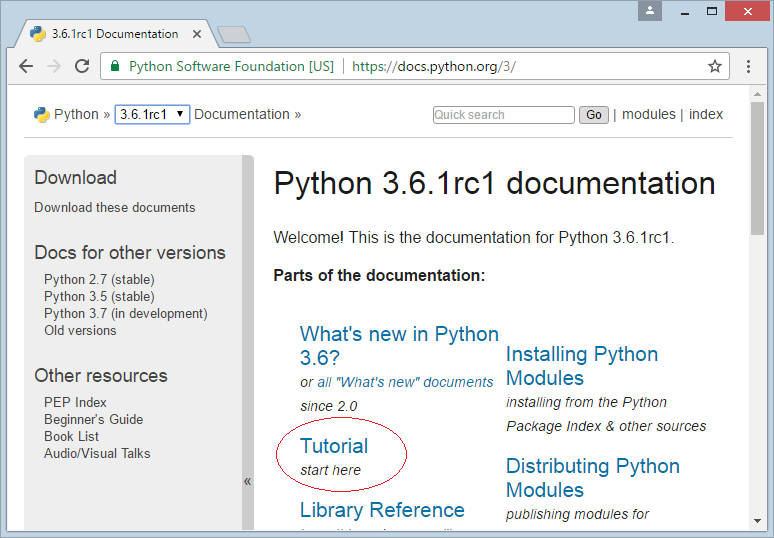Open the Audio/Visual Talks link
This screenshot has width=774, height=538.
click(97, 454)
